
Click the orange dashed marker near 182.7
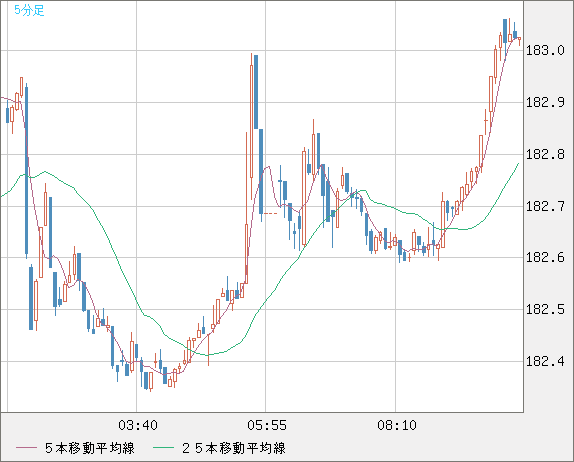coord(271,213)
